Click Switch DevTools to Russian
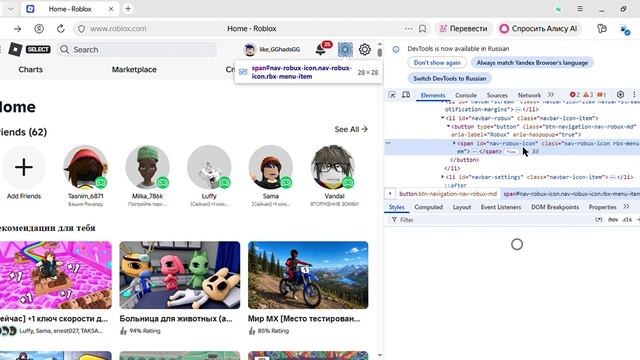The width and height of the screenshot is (640, 360). point(449,78)
